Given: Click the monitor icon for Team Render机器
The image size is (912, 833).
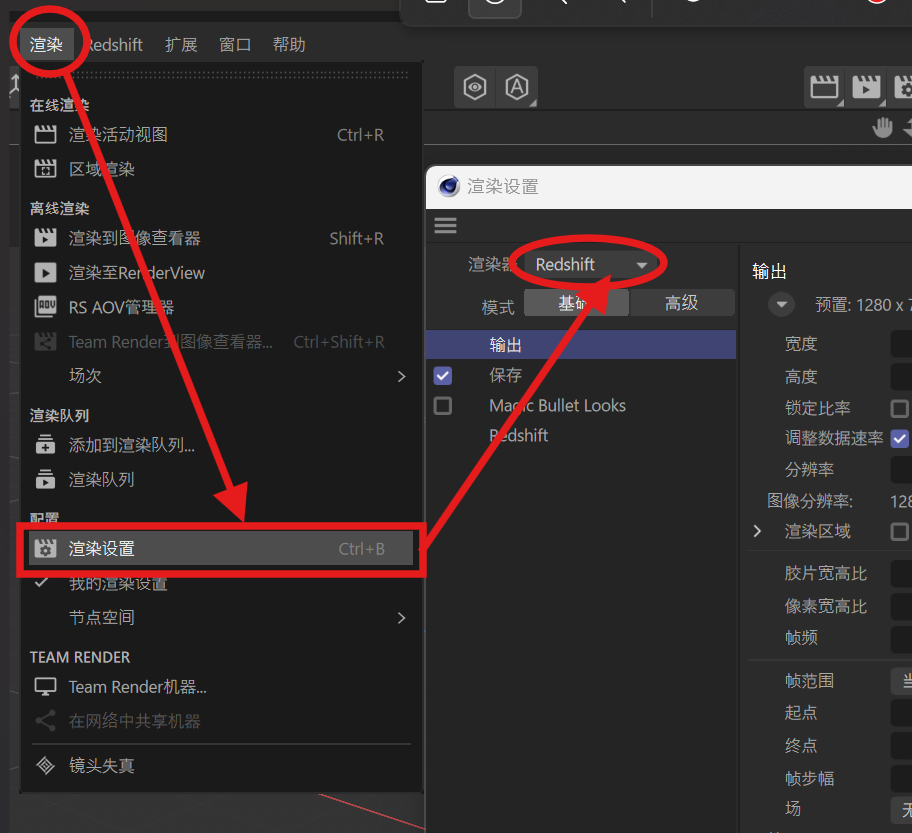Looking at the screenshot, I should [x=45, y=687].
